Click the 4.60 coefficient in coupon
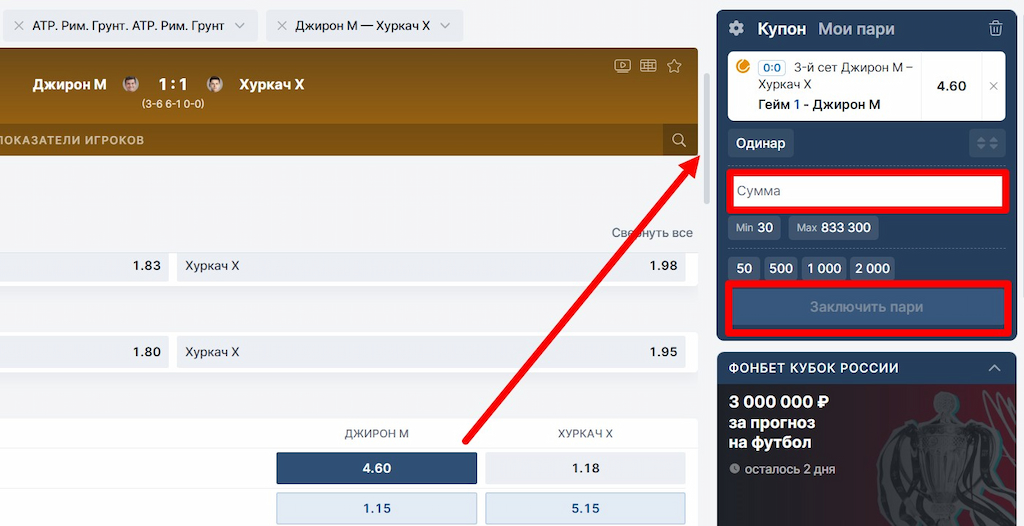The height and width of the screenshot is (526, 1024). point(952,86)
